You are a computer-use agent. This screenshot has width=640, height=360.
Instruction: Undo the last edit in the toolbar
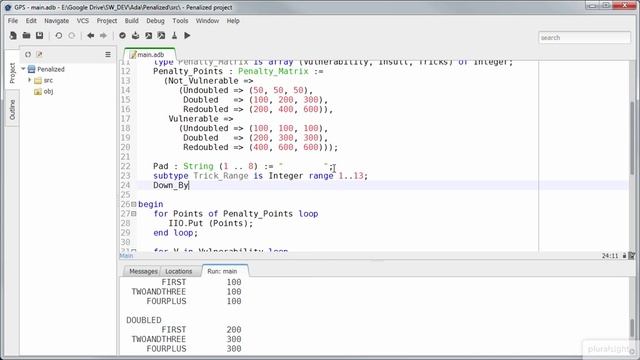58,36
